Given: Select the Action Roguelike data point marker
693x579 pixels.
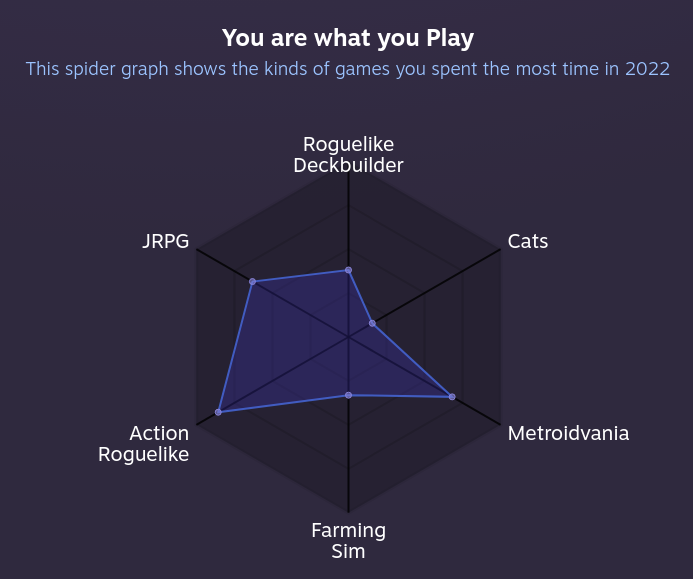Looking at the screenshot, I should (218, 412).
